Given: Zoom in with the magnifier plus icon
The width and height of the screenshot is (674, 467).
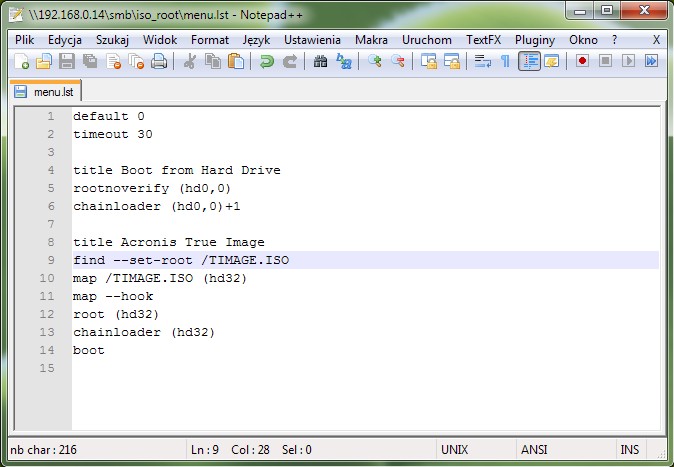Looking at the screenshot, I should coord(374,61).
